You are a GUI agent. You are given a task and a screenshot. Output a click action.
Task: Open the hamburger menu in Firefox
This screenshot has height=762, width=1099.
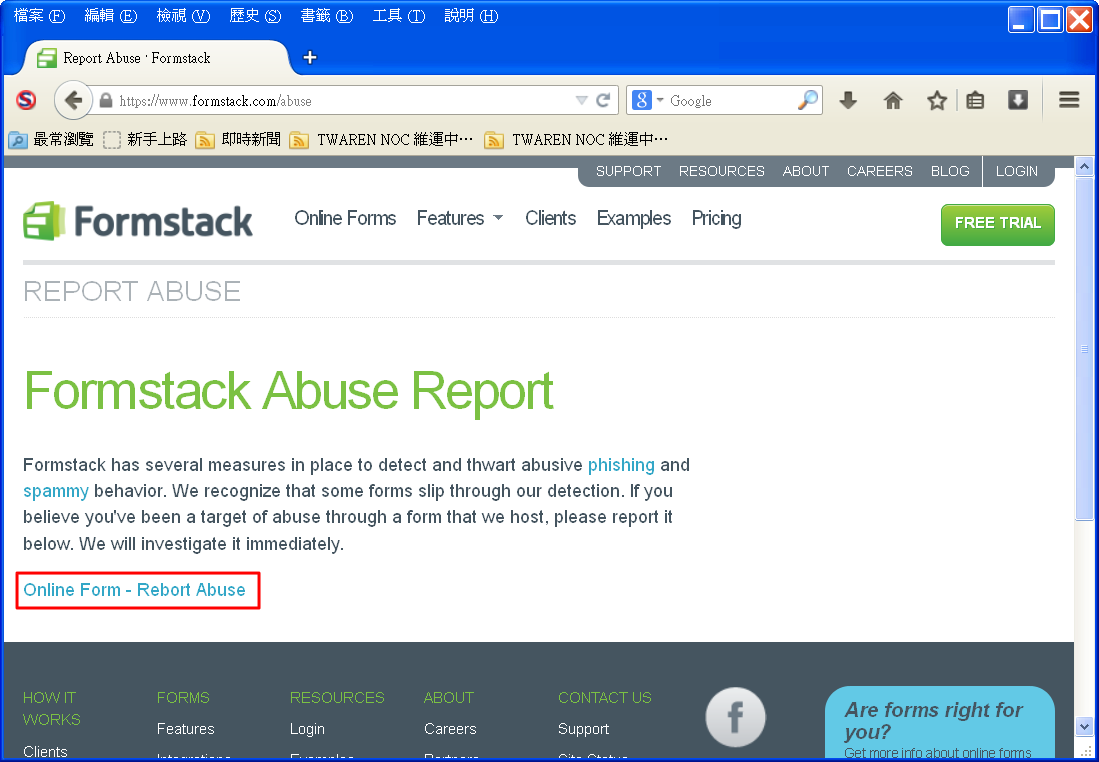pyautogui.click(x=1069, y=100)
